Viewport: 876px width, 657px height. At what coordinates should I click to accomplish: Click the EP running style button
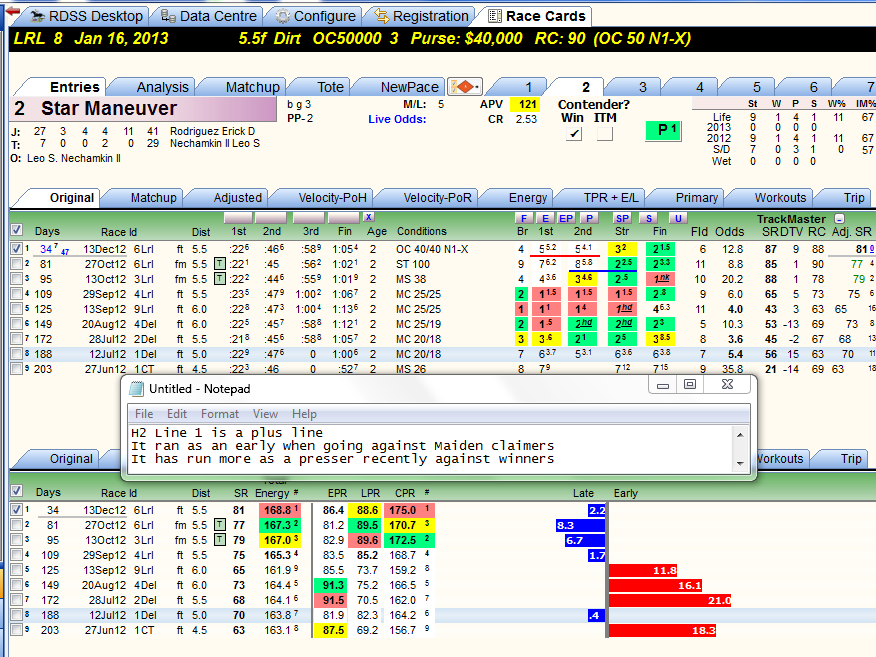566,218
